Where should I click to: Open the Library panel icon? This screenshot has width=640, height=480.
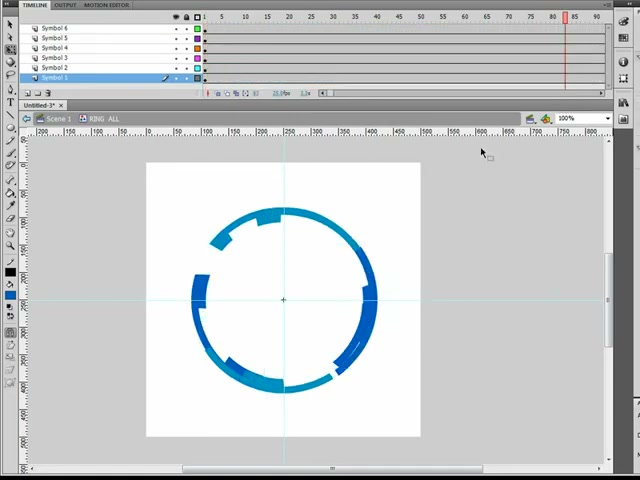coord(623,102)
